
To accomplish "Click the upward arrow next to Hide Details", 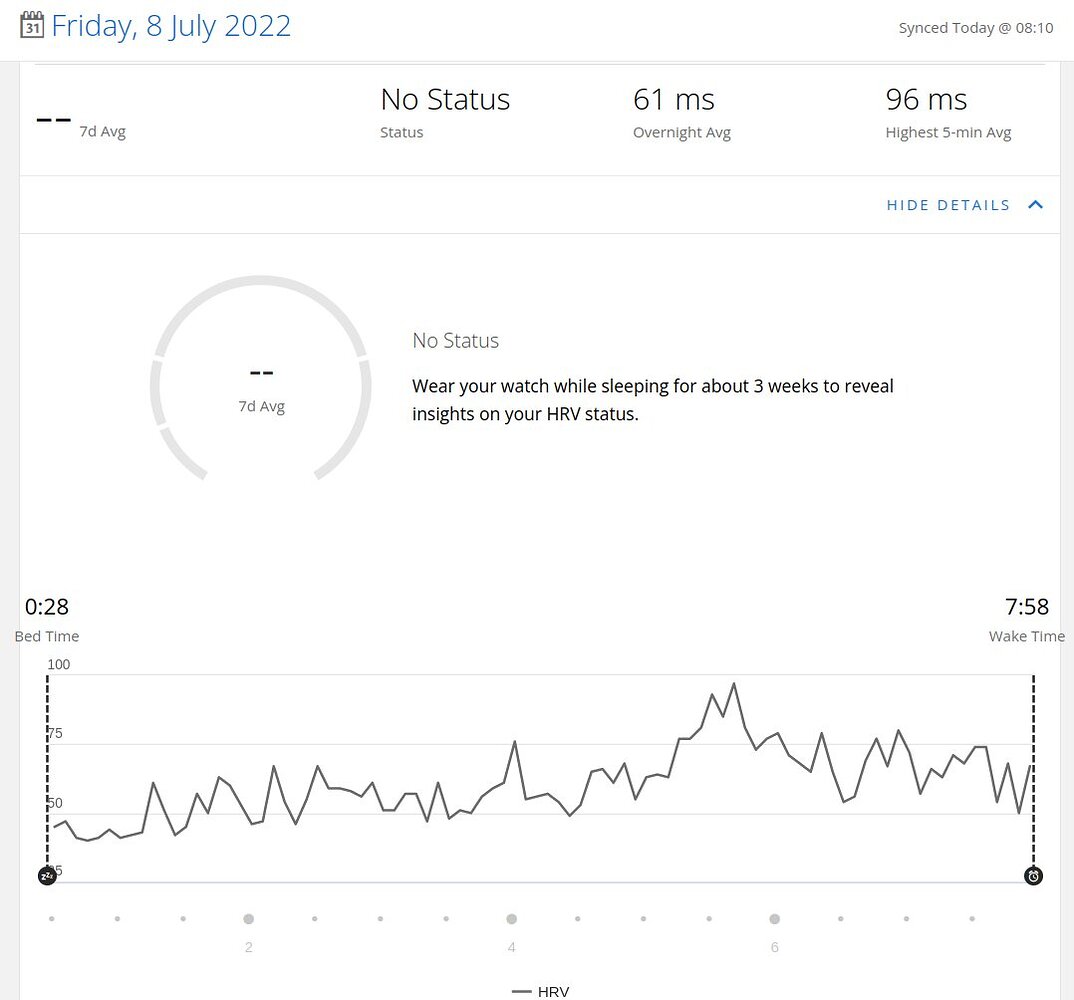I will click(1035, 204).
